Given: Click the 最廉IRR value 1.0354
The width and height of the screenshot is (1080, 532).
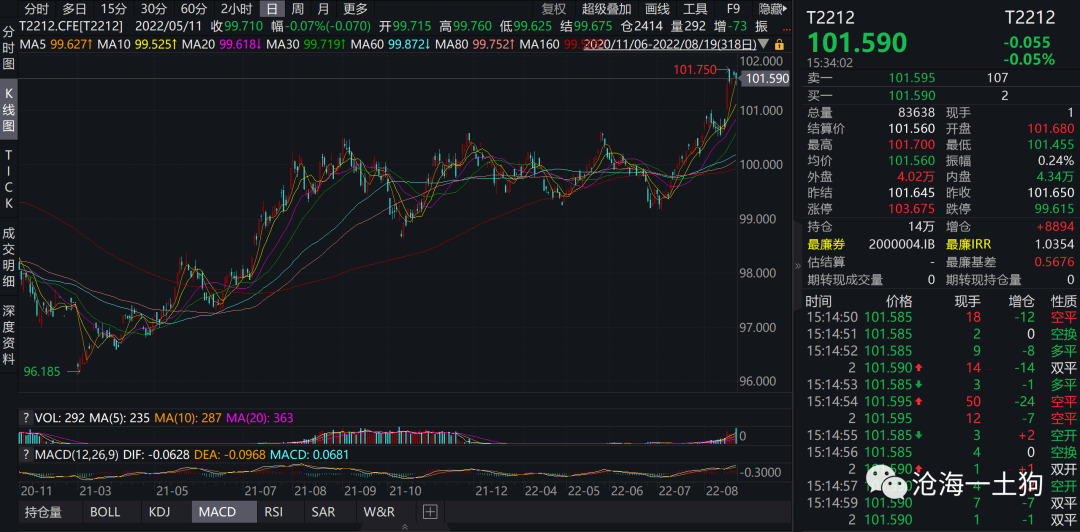Looking at the screenshot, I should click(1055, 245).
